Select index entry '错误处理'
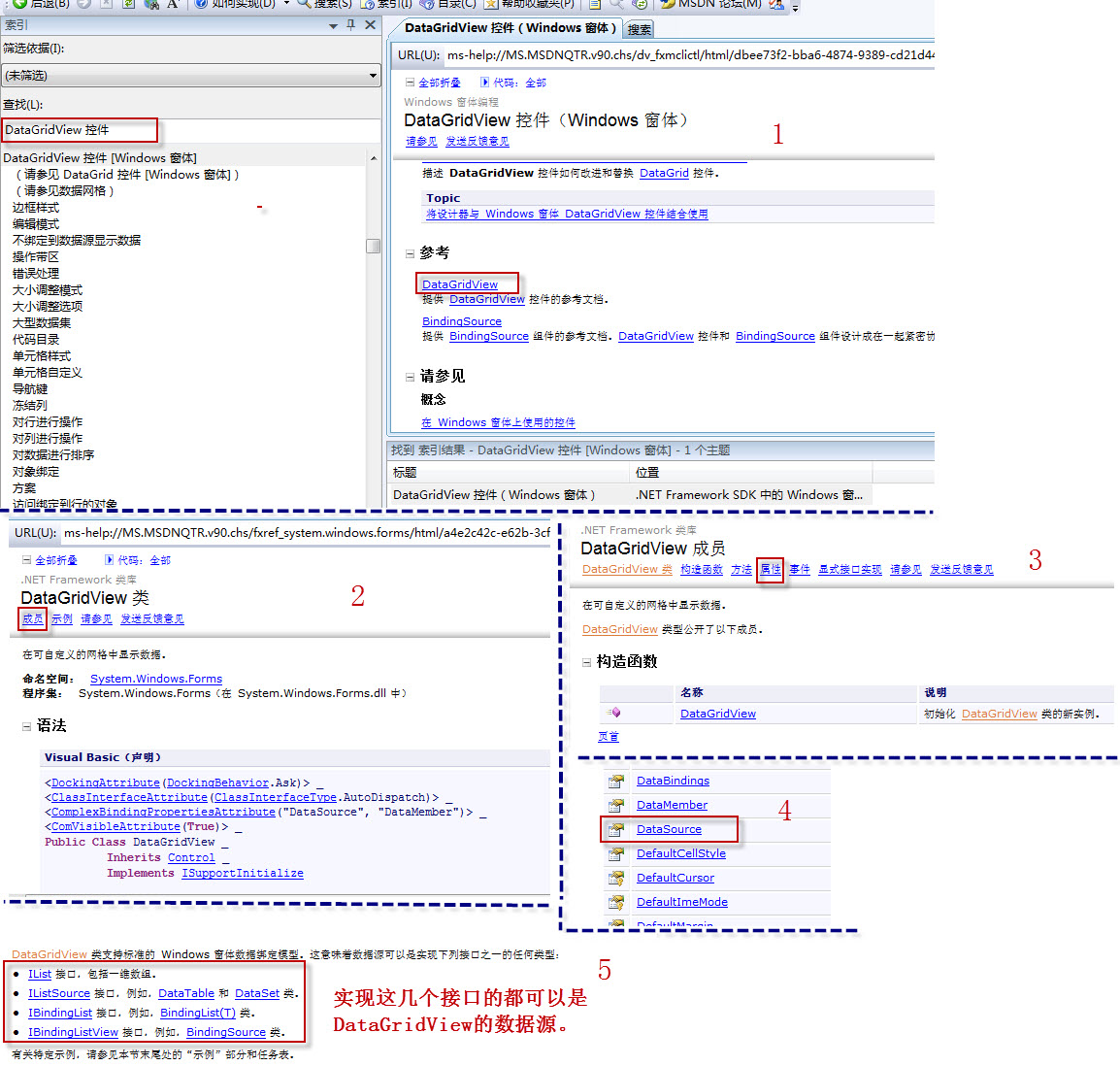The image size is (1120, 1066). pos(36,273)
